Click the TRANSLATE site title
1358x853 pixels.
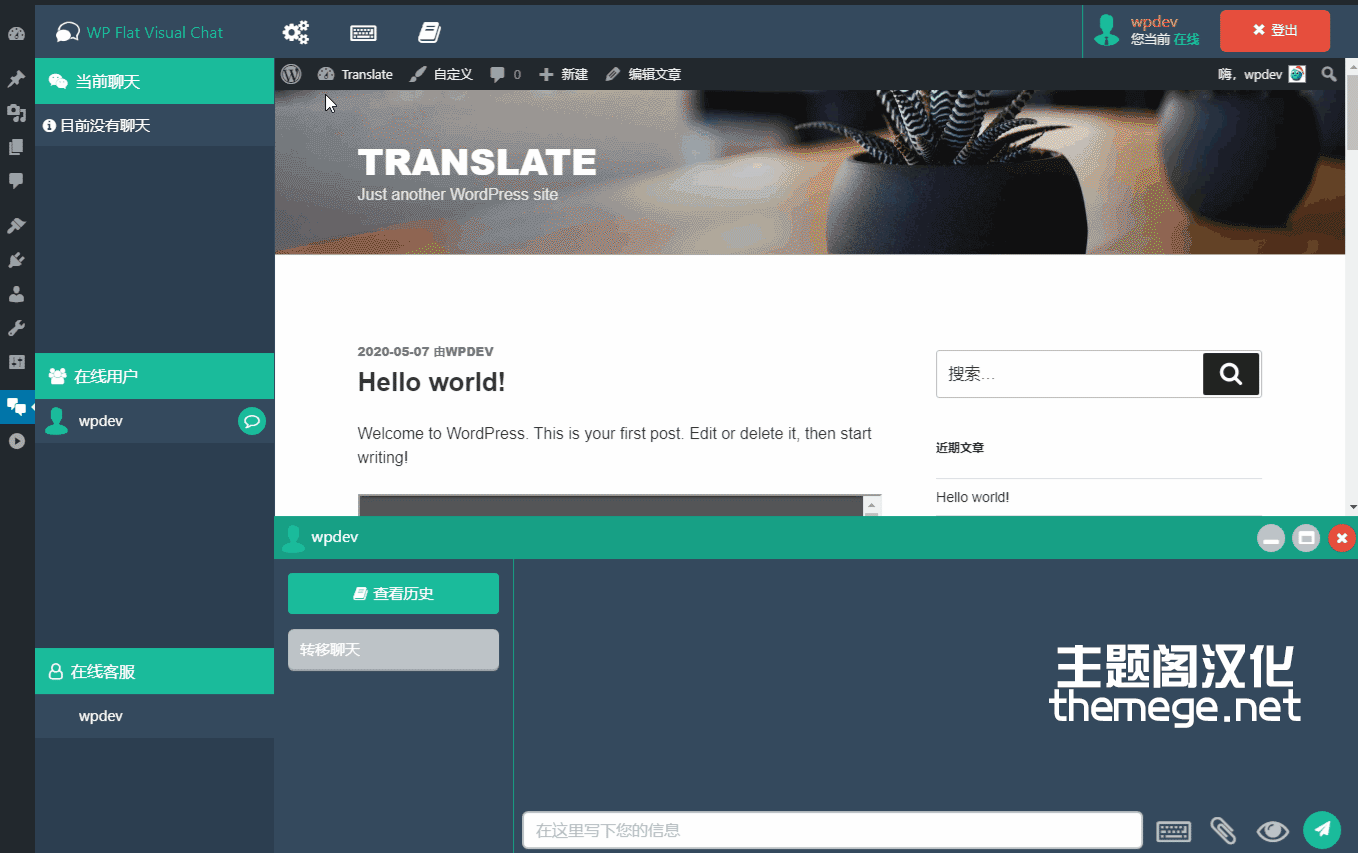477,162
